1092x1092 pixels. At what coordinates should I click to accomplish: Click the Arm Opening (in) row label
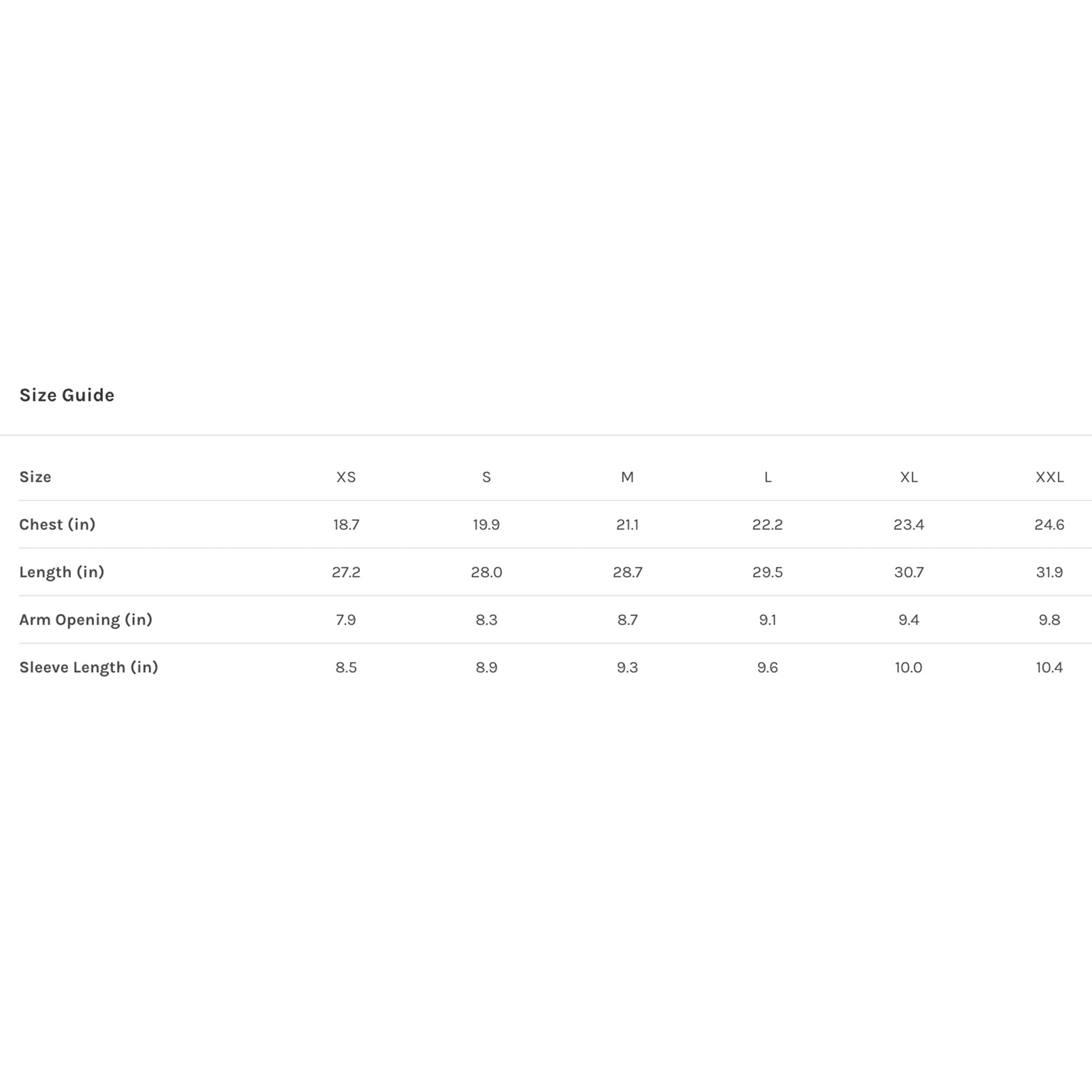(86, 620)
